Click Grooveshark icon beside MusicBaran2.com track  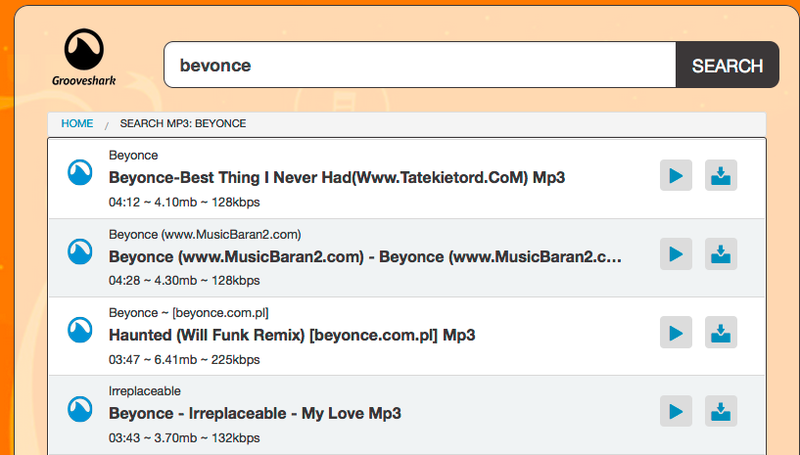point(80,251)
